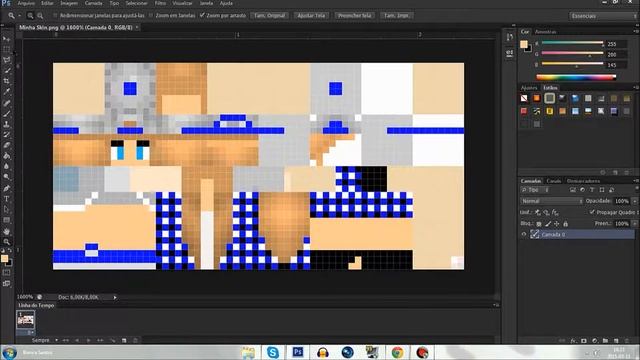The height and width of the screenshot is (360, 640).
Task: Expand document status info arrow
Action: (x=115, y=298)
